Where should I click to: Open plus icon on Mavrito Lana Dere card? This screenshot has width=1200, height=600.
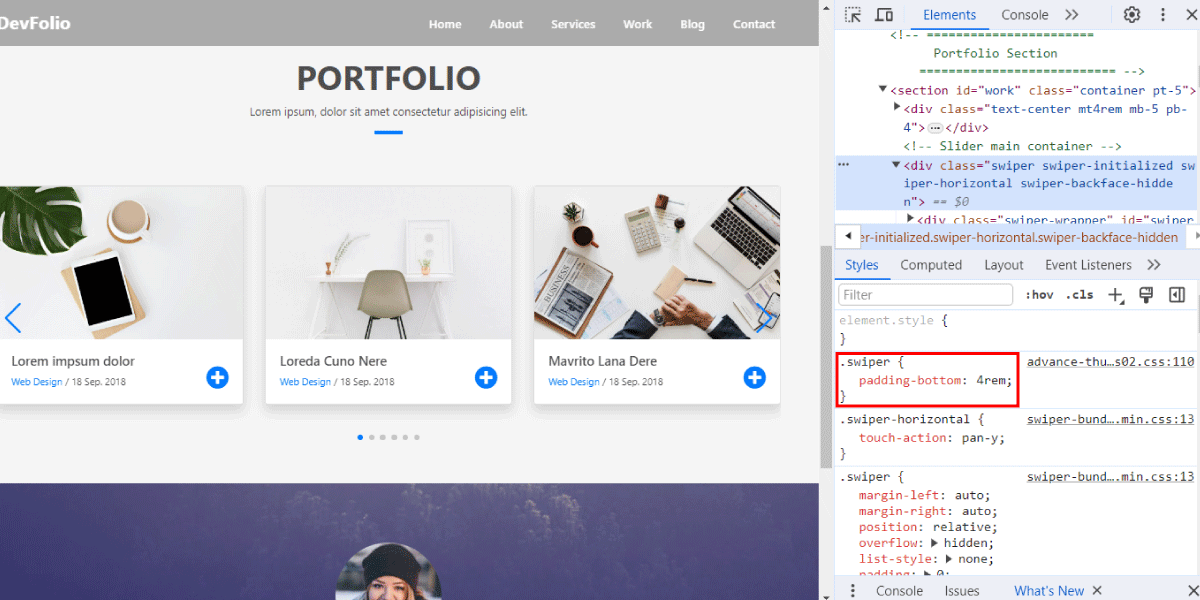pos(755,377)
